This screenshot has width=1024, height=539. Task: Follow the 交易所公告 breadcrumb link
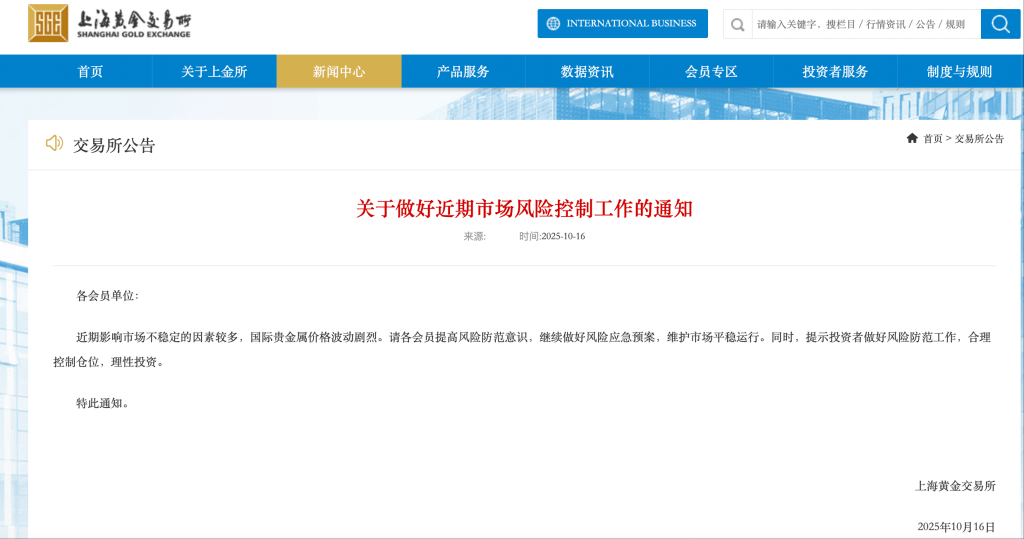(979, 139)
